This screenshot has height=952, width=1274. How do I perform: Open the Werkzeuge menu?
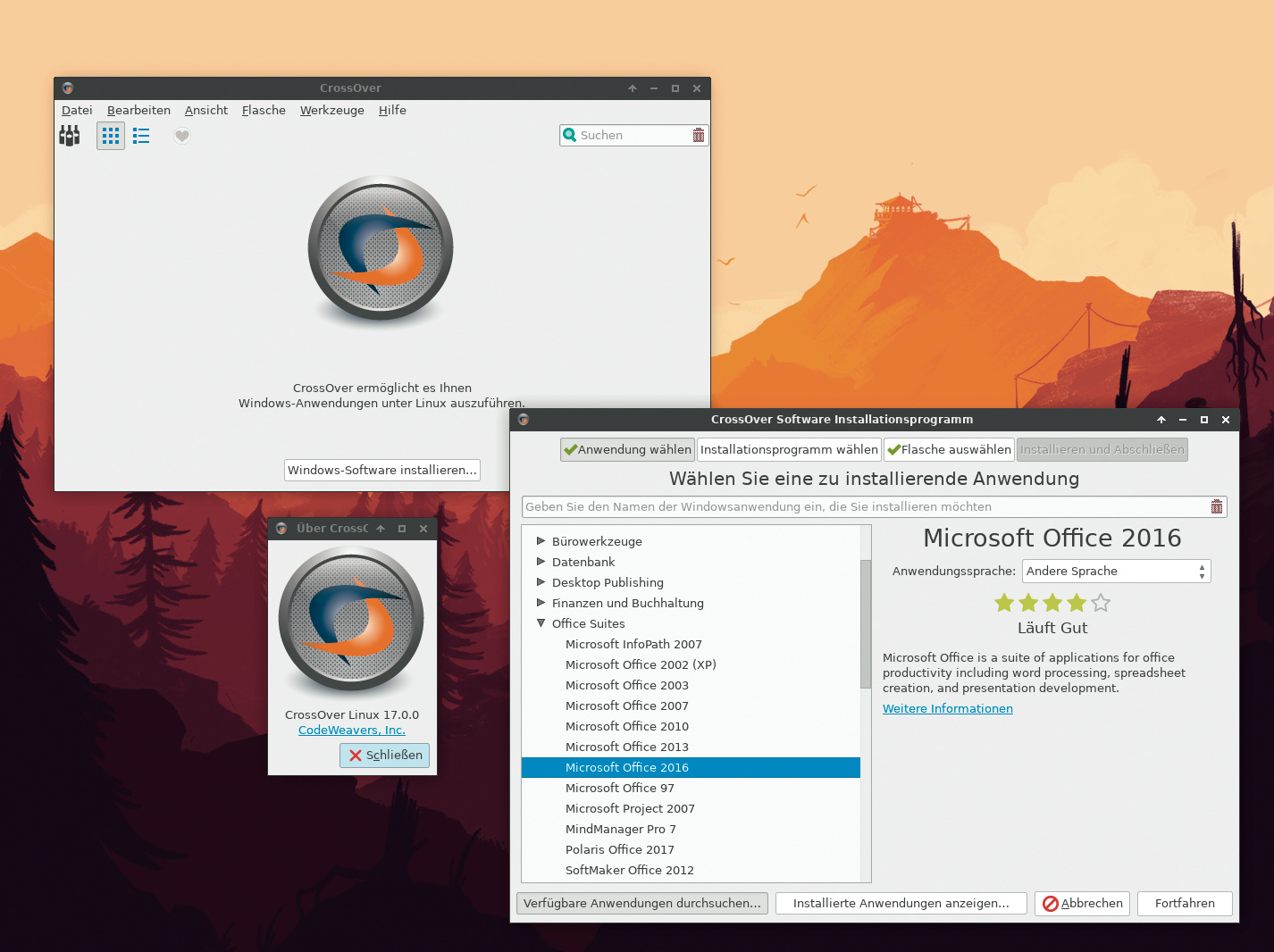(331, 110)
